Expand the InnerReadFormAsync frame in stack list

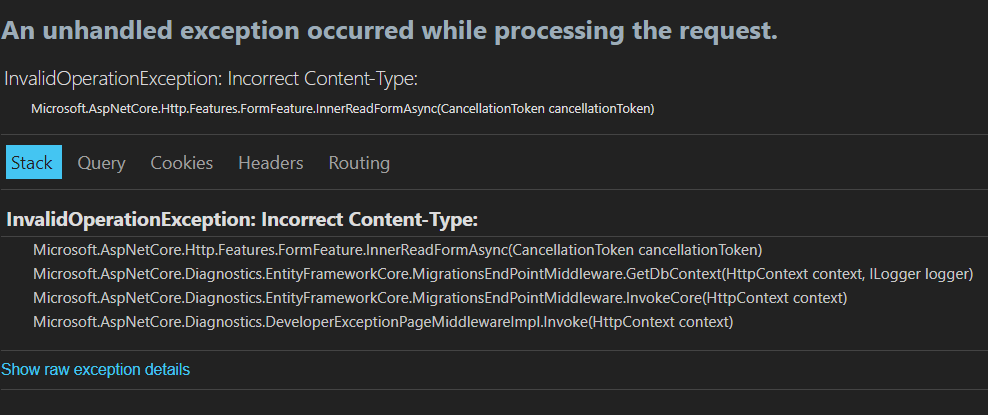click(x=398, y=250)
